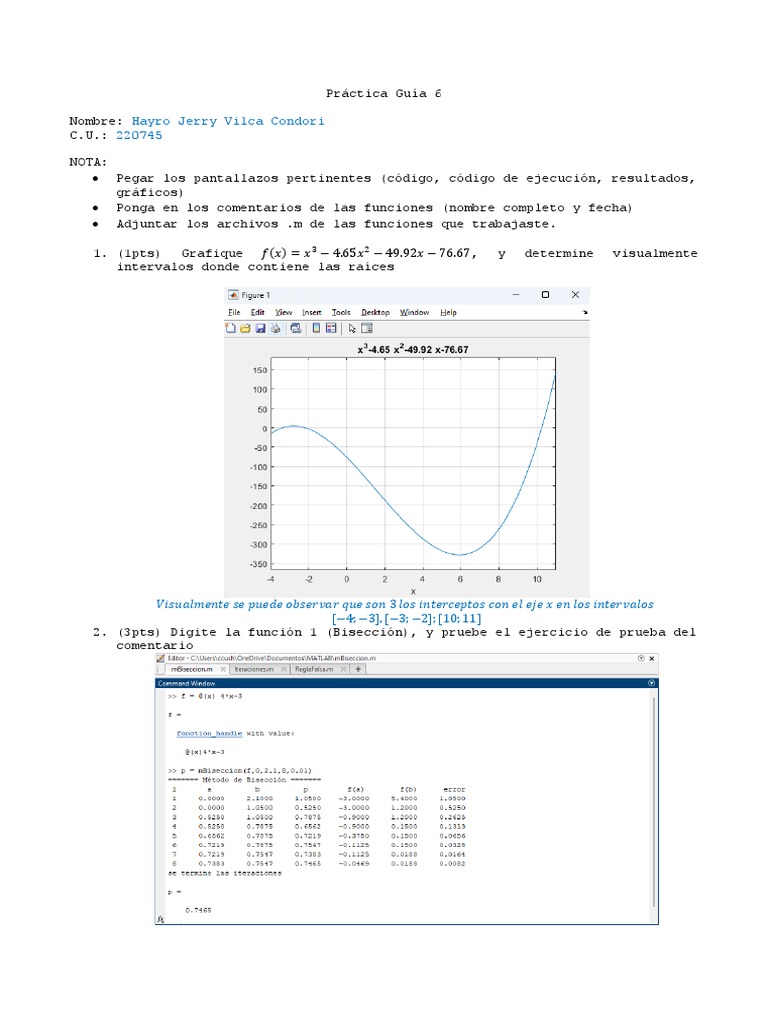The image size is (768, 1024).
Task: Click the Print Figure icon
Action: point(276,328)
